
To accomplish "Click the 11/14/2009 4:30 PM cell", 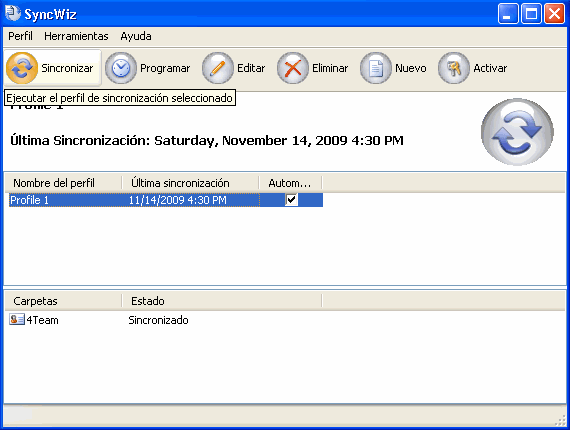I will [x=178, y=200].
